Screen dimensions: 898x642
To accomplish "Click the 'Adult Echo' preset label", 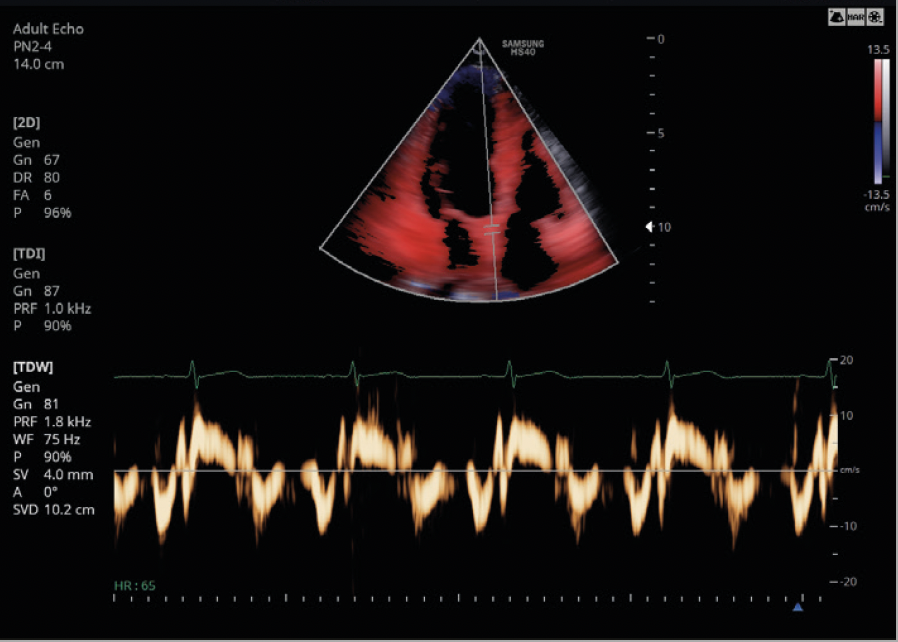I will (48, 29).
